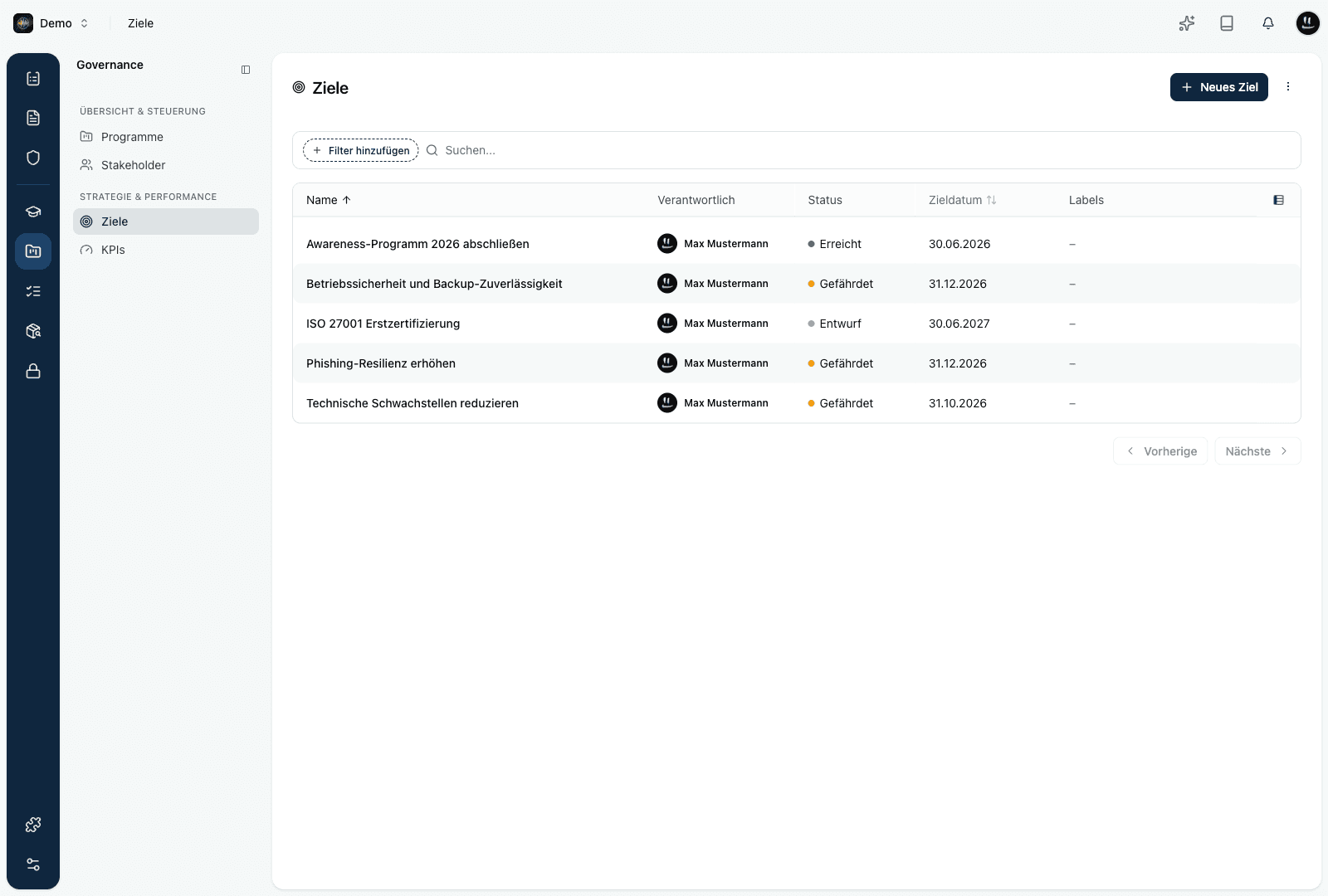Open the documents module in left rail
This screenshot has height=896, width=1328.
click(x=33, y=118)
